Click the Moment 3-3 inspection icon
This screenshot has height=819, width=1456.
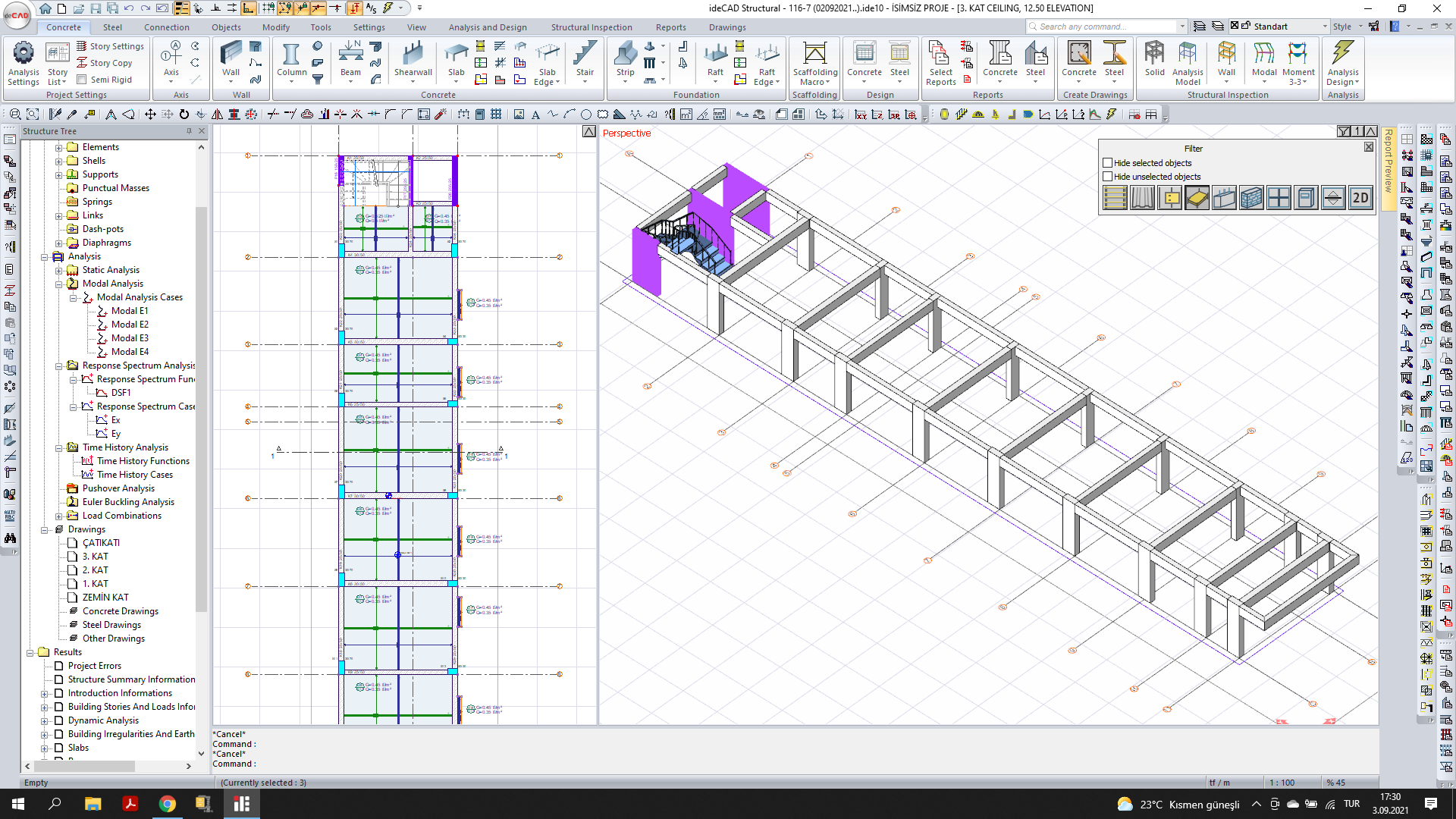coord(1298,64)
